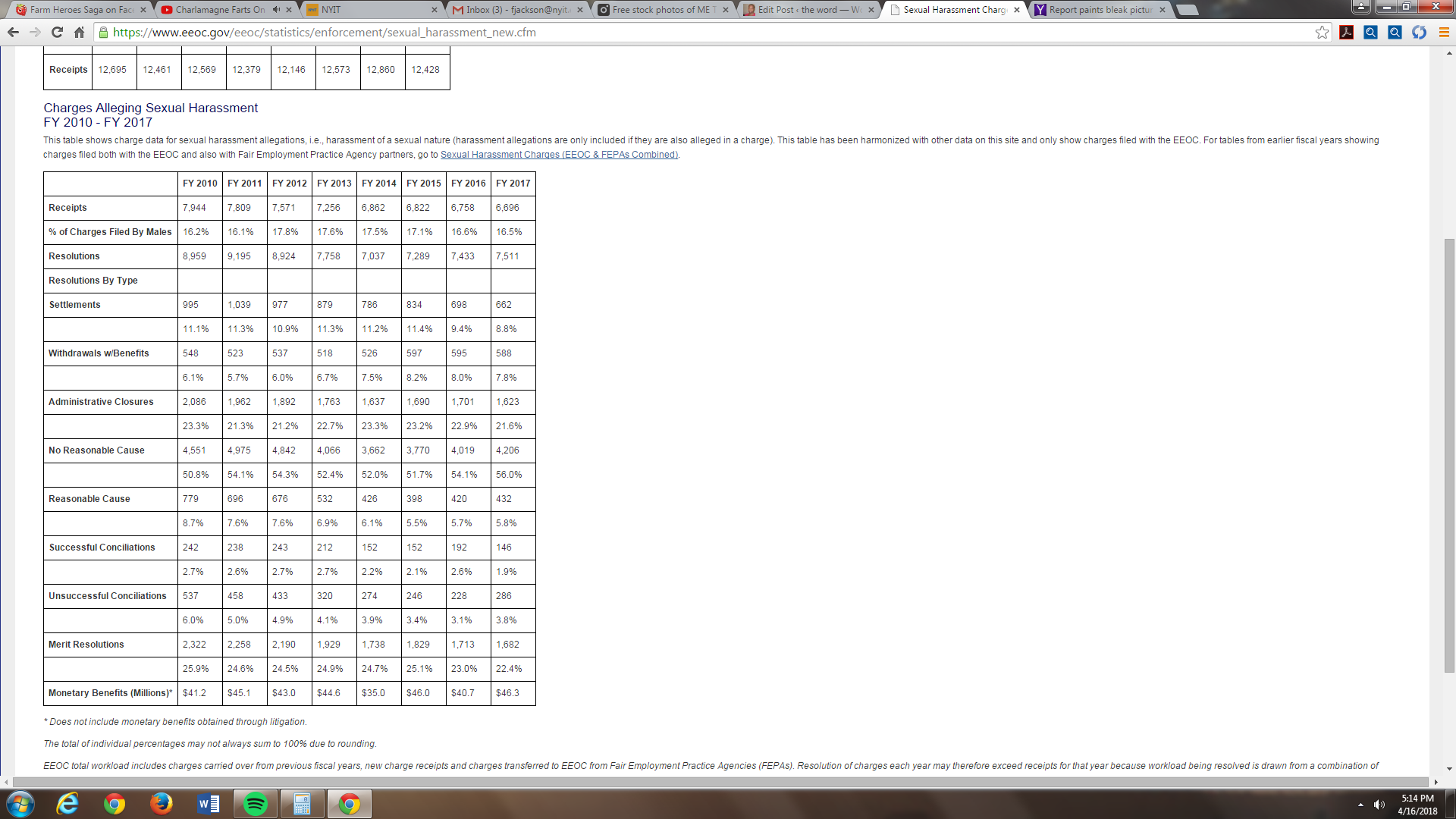Image resolution: width=1456 pixels, height=819 pixels.
Task: Click the browser back arrow
Action: (13, 32)
